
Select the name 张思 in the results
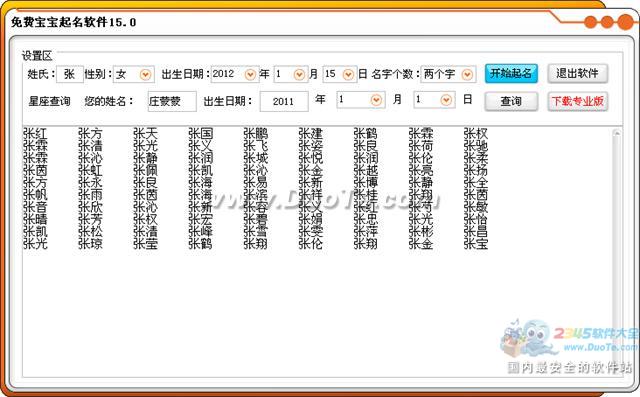(366, 219)
